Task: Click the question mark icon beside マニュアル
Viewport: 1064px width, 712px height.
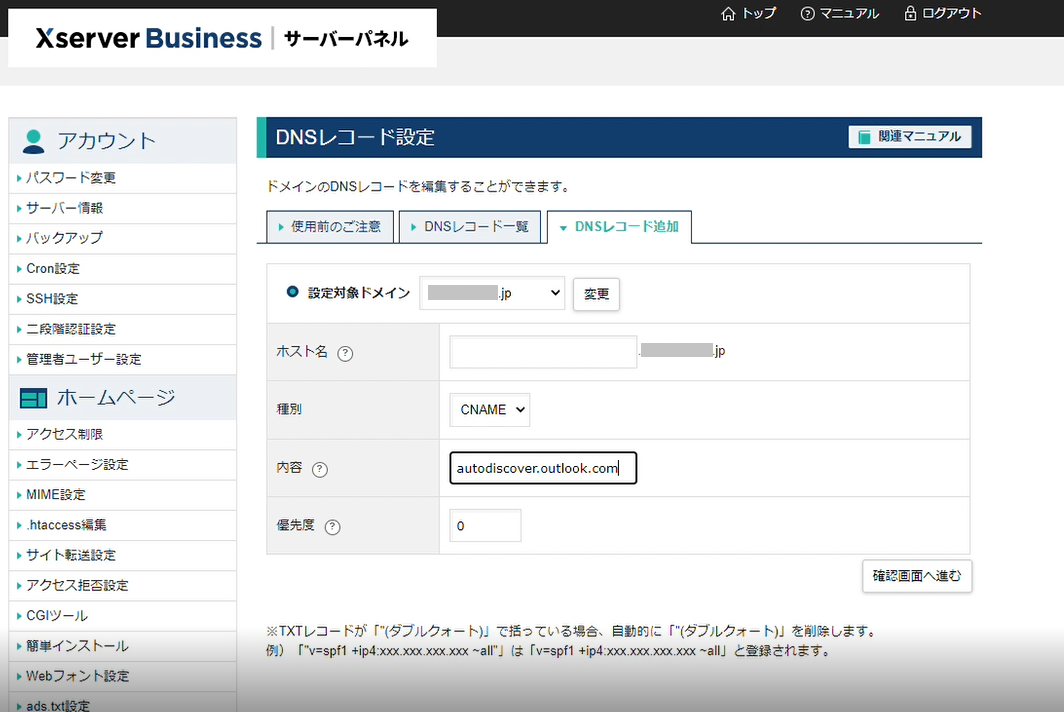Action: 808,14
